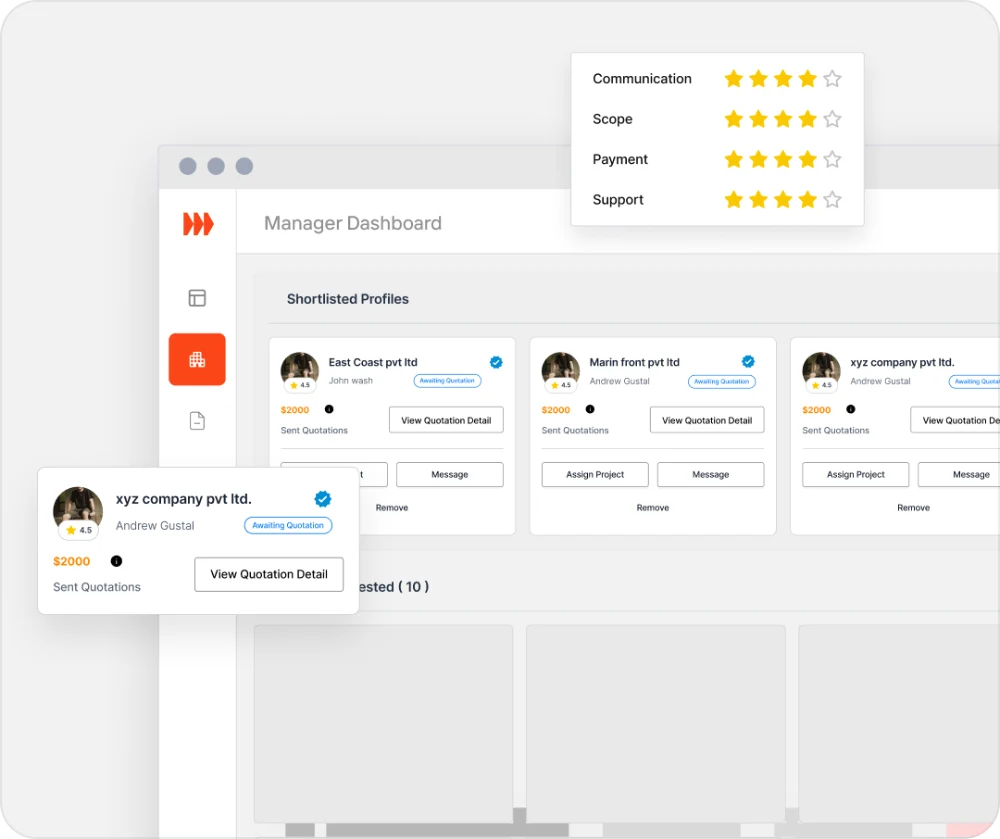Click the empty fifth star for Scope

[x=833, y=118]
